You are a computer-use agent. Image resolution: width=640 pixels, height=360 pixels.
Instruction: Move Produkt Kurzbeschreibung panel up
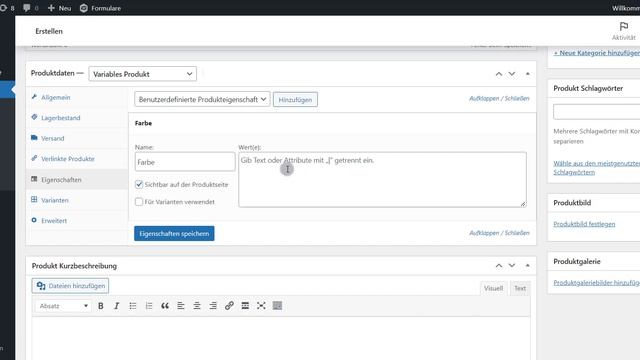499,266
